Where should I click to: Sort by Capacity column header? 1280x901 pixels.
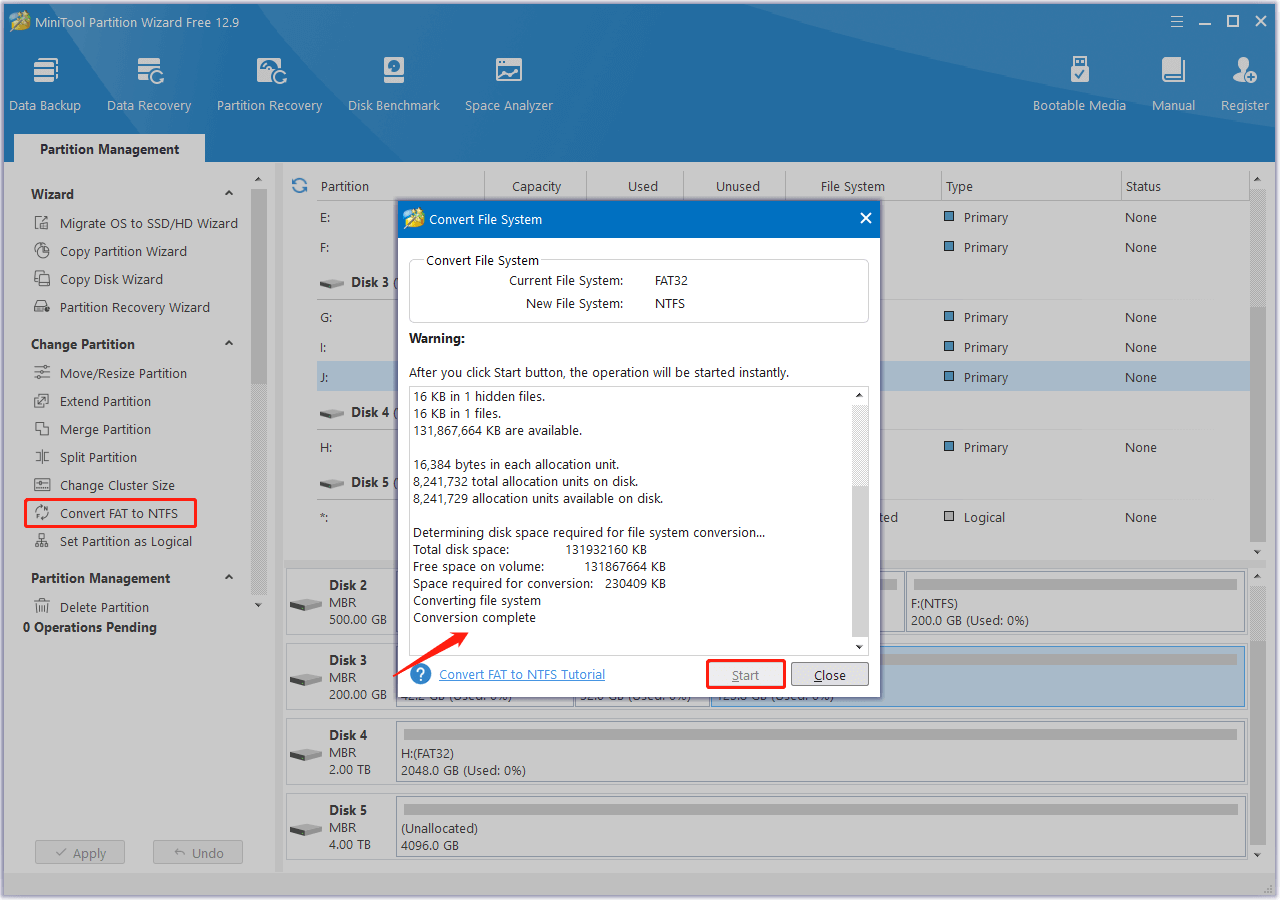pos(536,186)
